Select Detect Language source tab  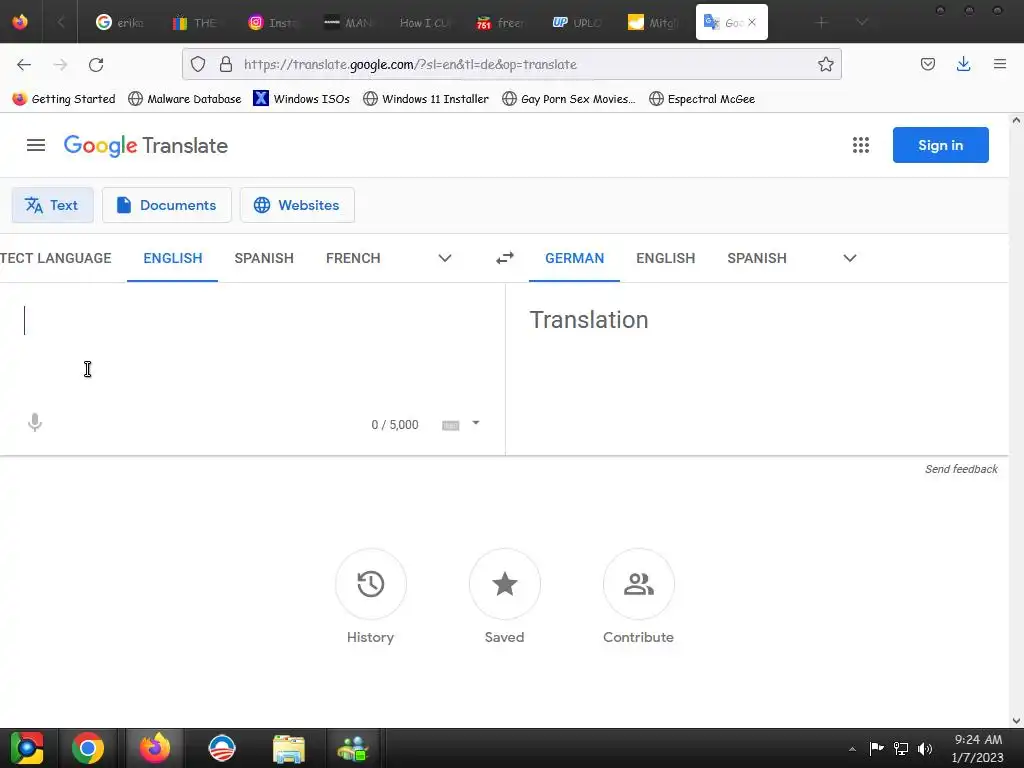(x=56, y=258)
